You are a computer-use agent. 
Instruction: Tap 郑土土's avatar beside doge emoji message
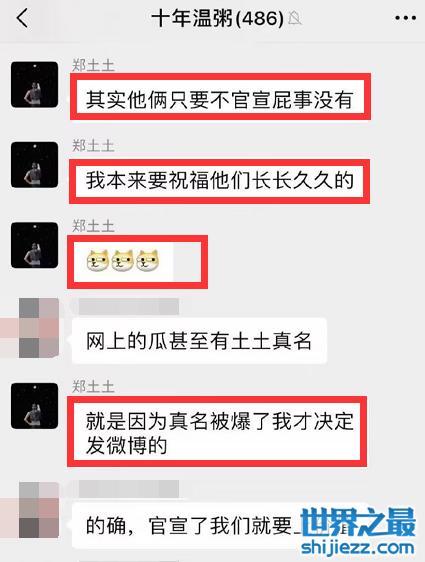pos(34,245)
